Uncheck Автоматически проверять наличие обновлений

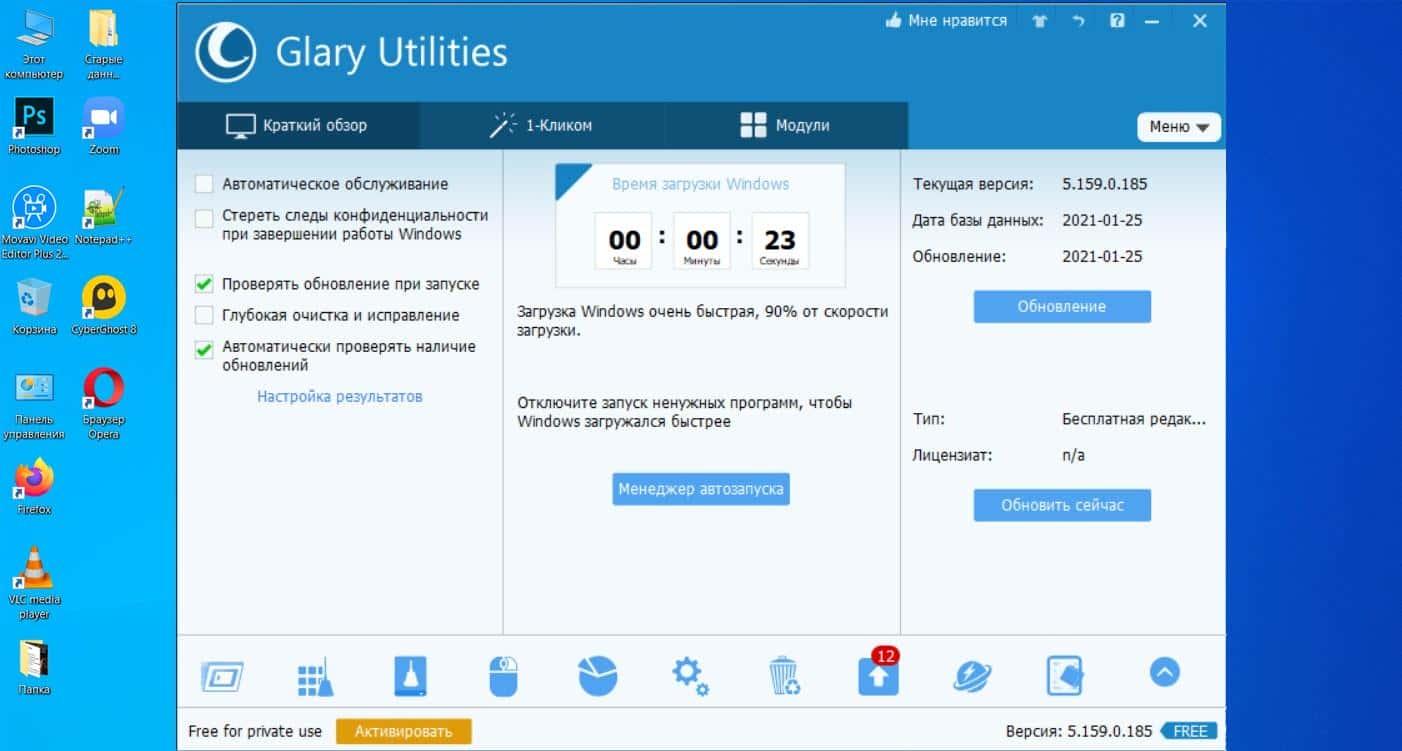point(204,350)
